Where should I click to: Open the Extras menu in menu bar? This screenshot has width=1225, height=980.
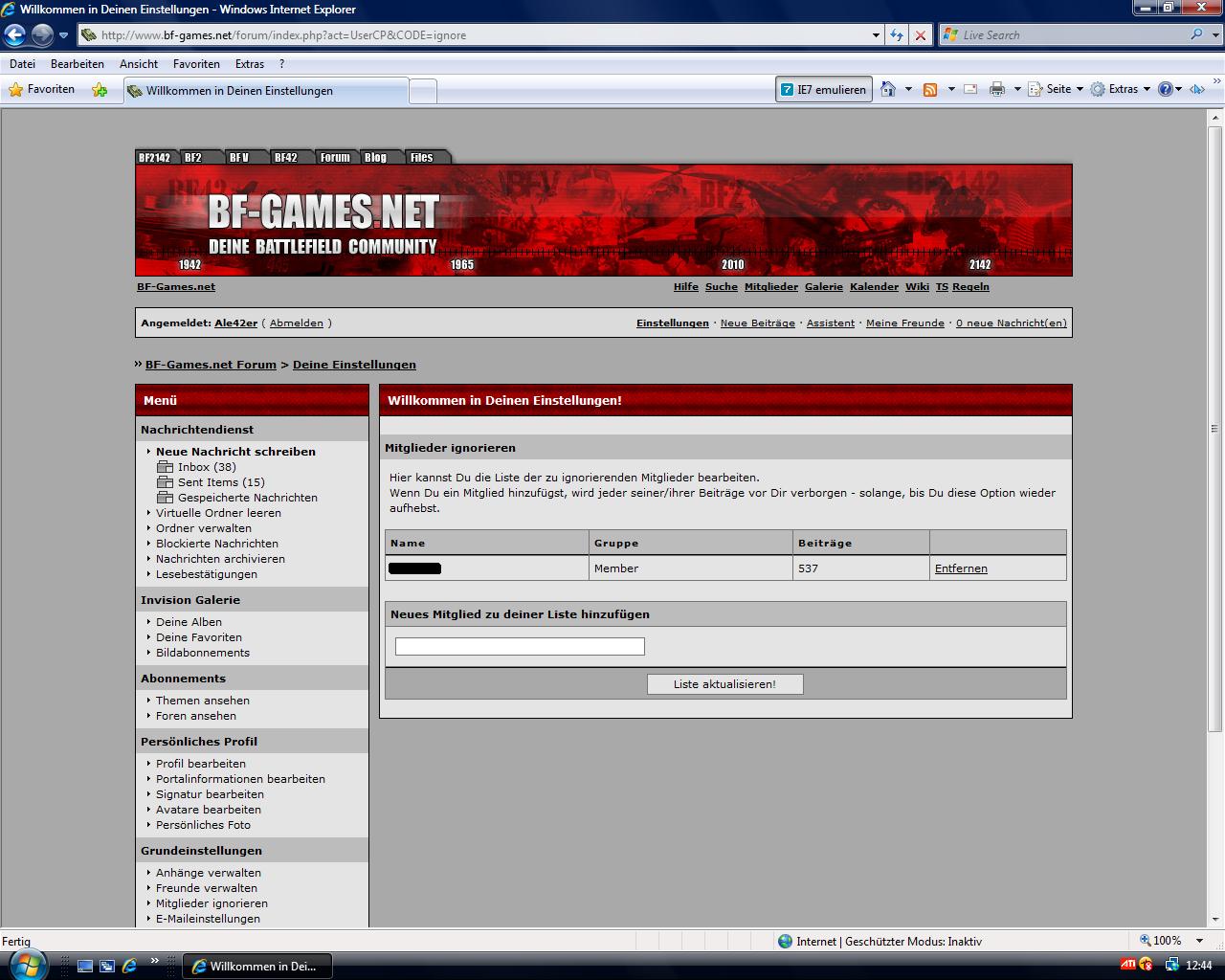click(250, 64)
